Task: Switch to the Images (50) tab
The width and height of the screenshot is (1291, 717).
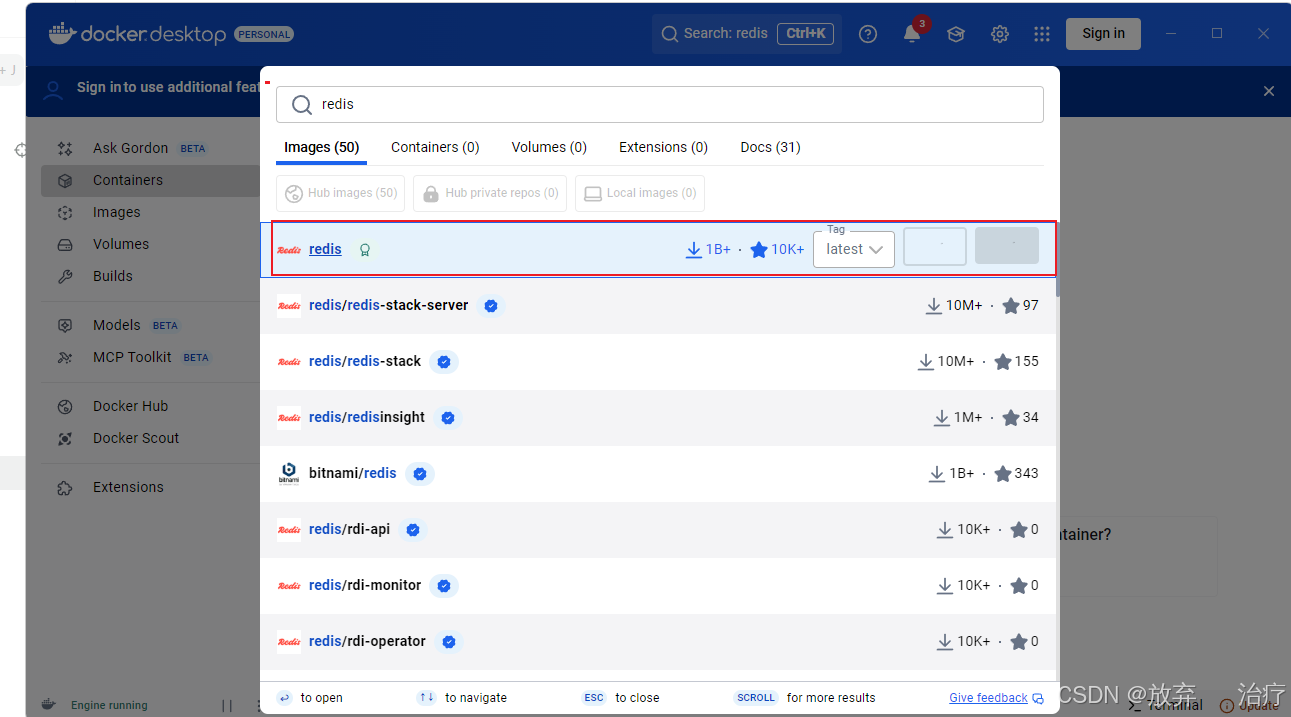Action: point(321,147)
